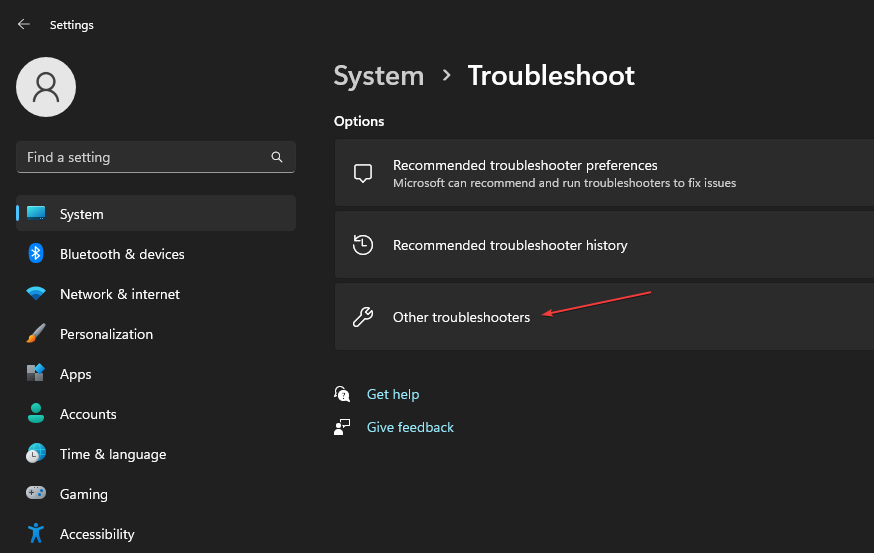
Task: Click the Personalization paintbrush icon
Action: (x=36, y=333)
